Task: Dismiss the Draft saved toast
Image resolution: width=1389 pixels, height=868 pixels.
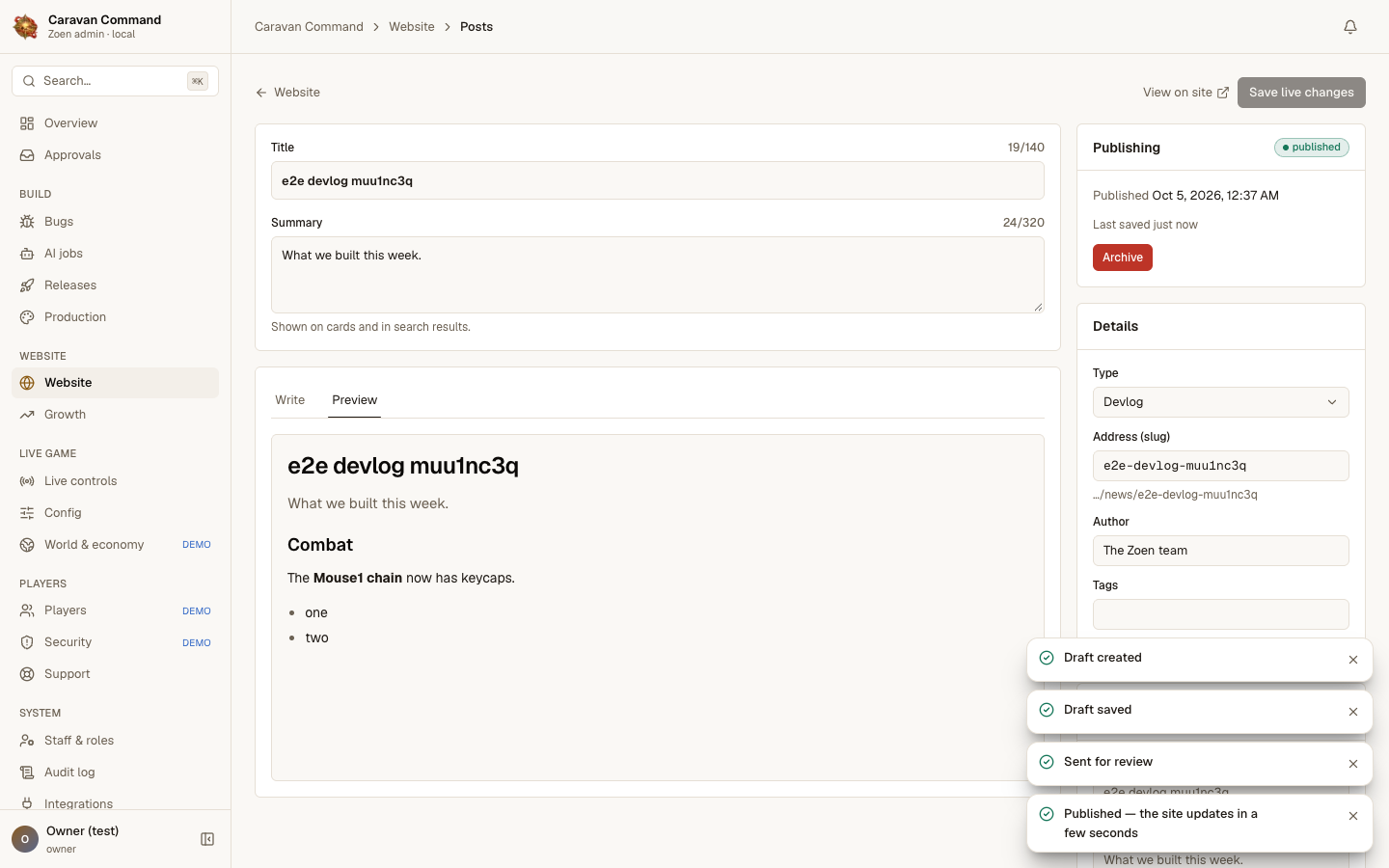Action: pyautogui.click(x=1353, y=712)
